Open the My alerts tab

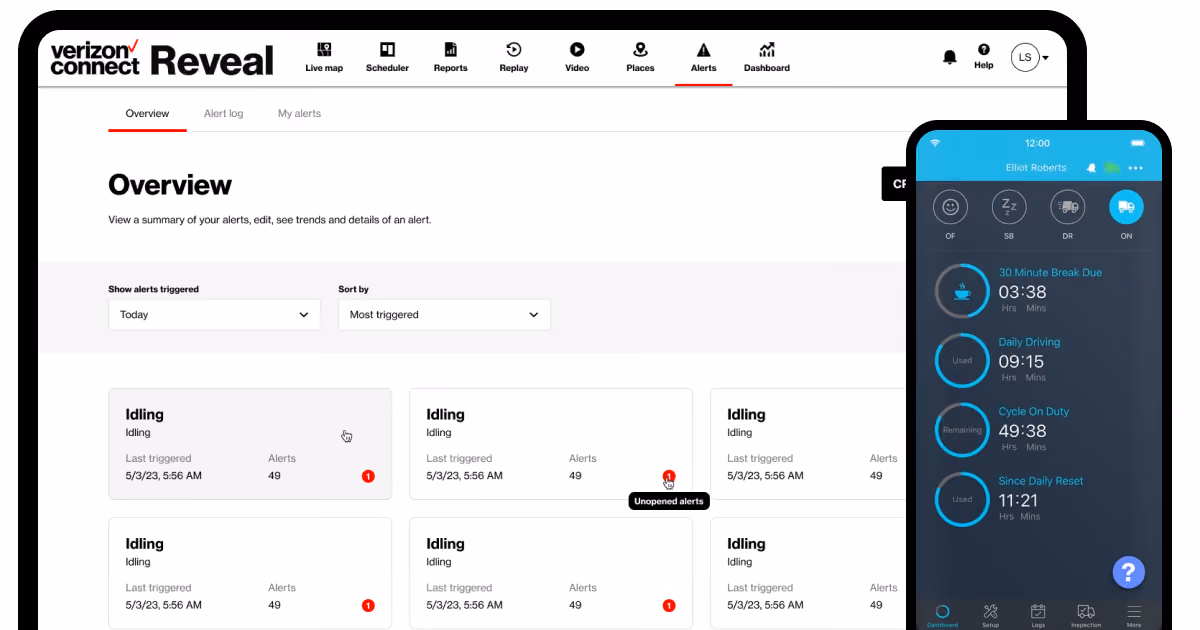click(299, 114)
